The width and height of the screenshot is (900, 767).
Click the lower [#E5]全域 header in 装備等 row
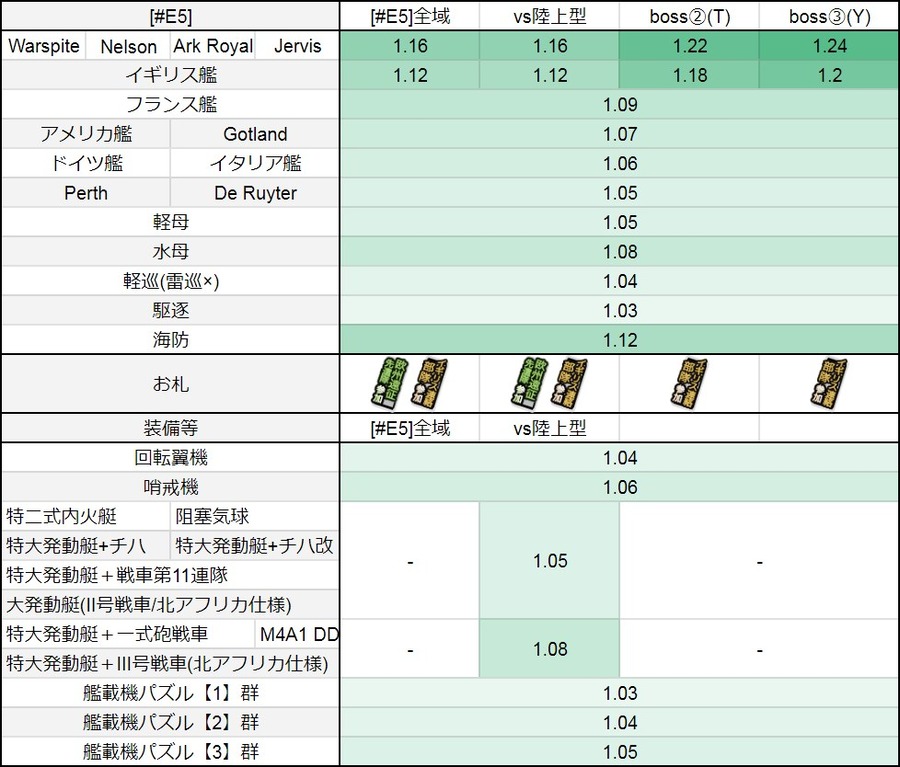coord(410,428)
